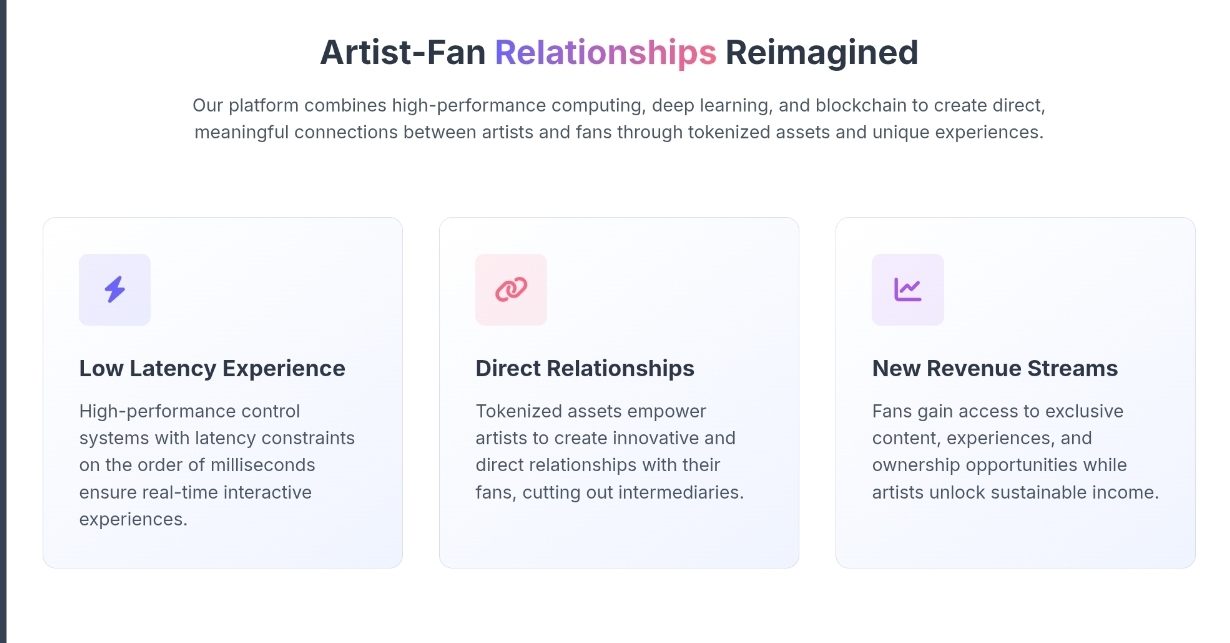Click 'High-performance control' in the first card

pyautogui.click(x=190, y=411)
